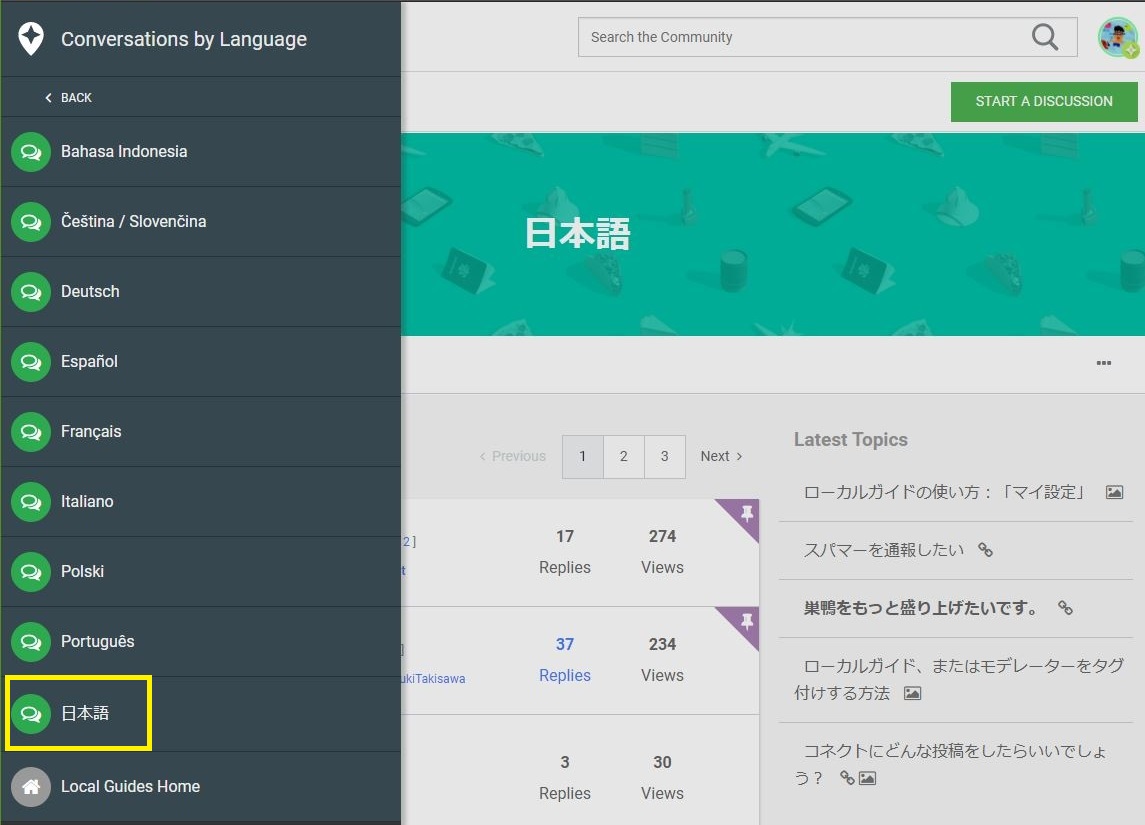This screenshot has height=825, width=1145.
Task: Click the Conversations by Language title
Action: tap(184, 39)
